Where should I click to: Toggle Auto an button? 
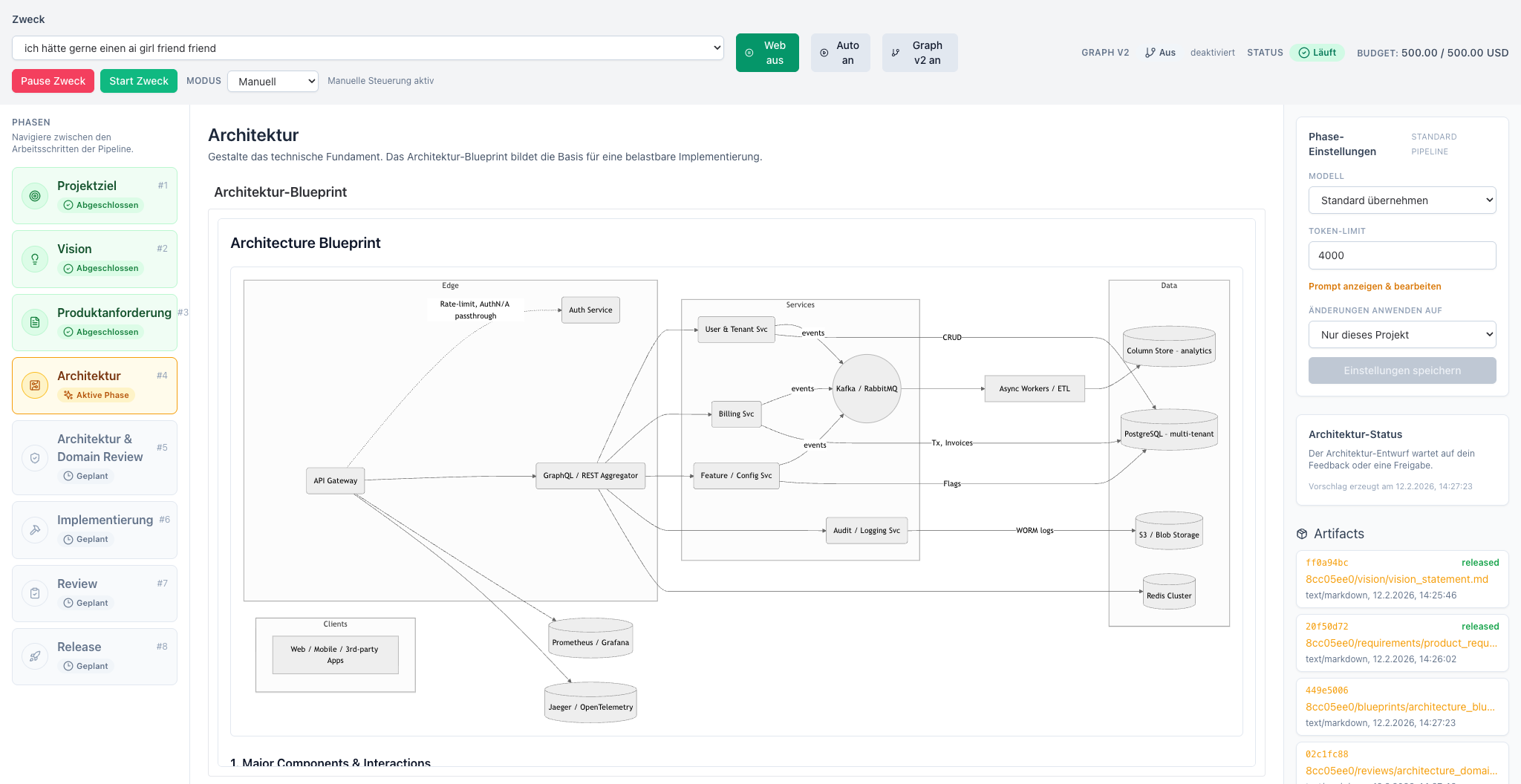(840, 53)
